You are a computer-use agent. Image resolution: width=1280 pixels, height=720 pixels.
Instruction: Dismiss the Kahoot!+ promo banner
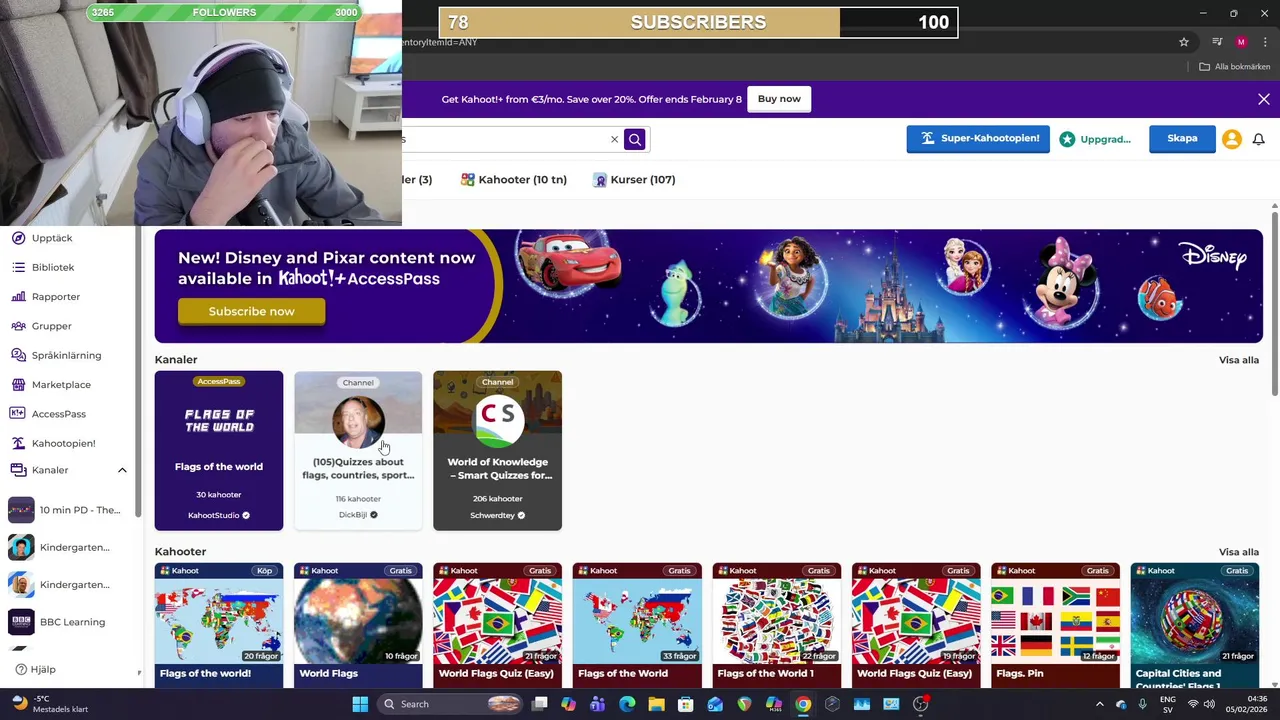coord(1264,99)
